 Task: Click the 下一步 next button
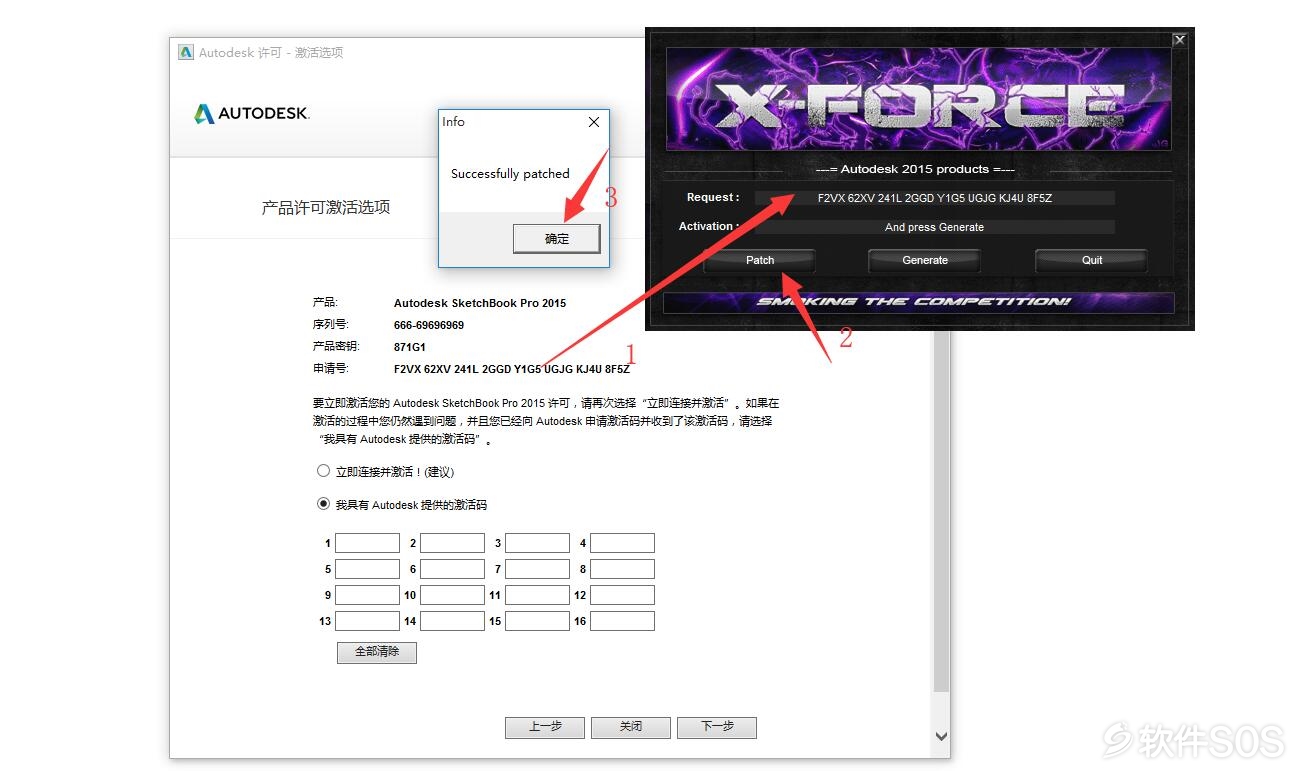[x=717, y=727]
